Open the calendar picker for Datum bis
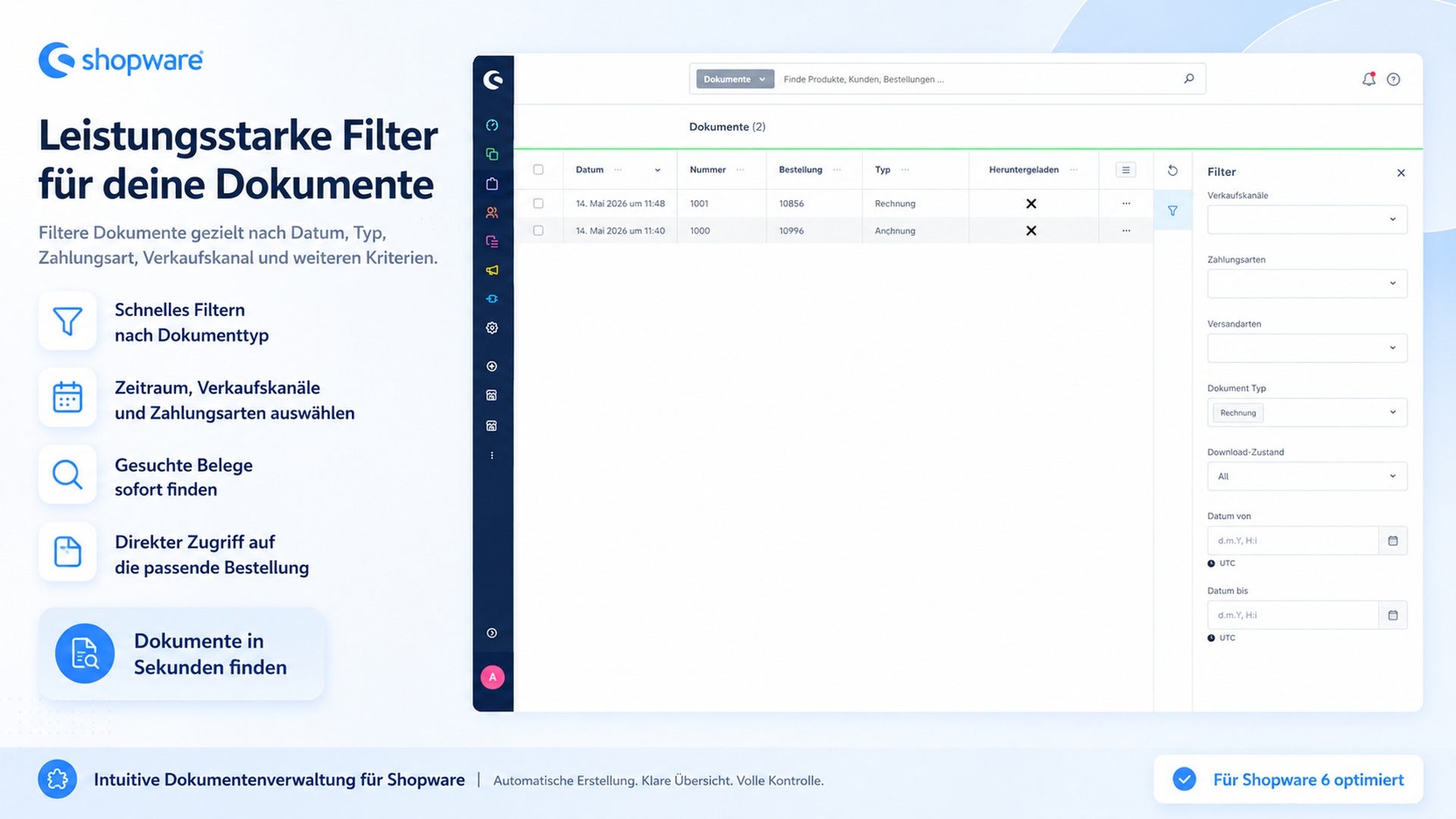This screenshot has height=819, width=1456. (1393, 615)
